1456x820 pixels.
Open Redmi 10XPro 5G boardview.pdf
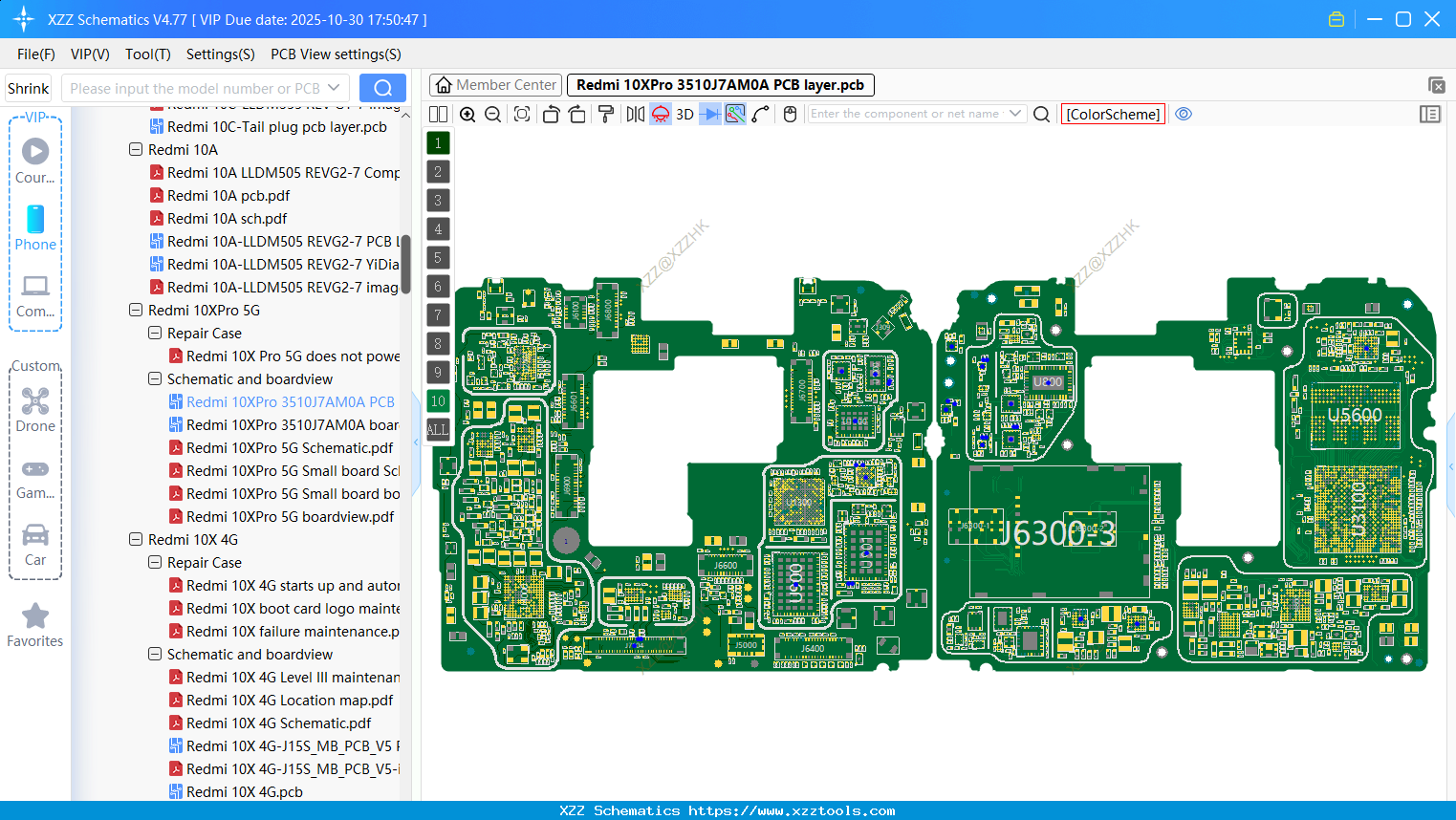tap(290, 516)
